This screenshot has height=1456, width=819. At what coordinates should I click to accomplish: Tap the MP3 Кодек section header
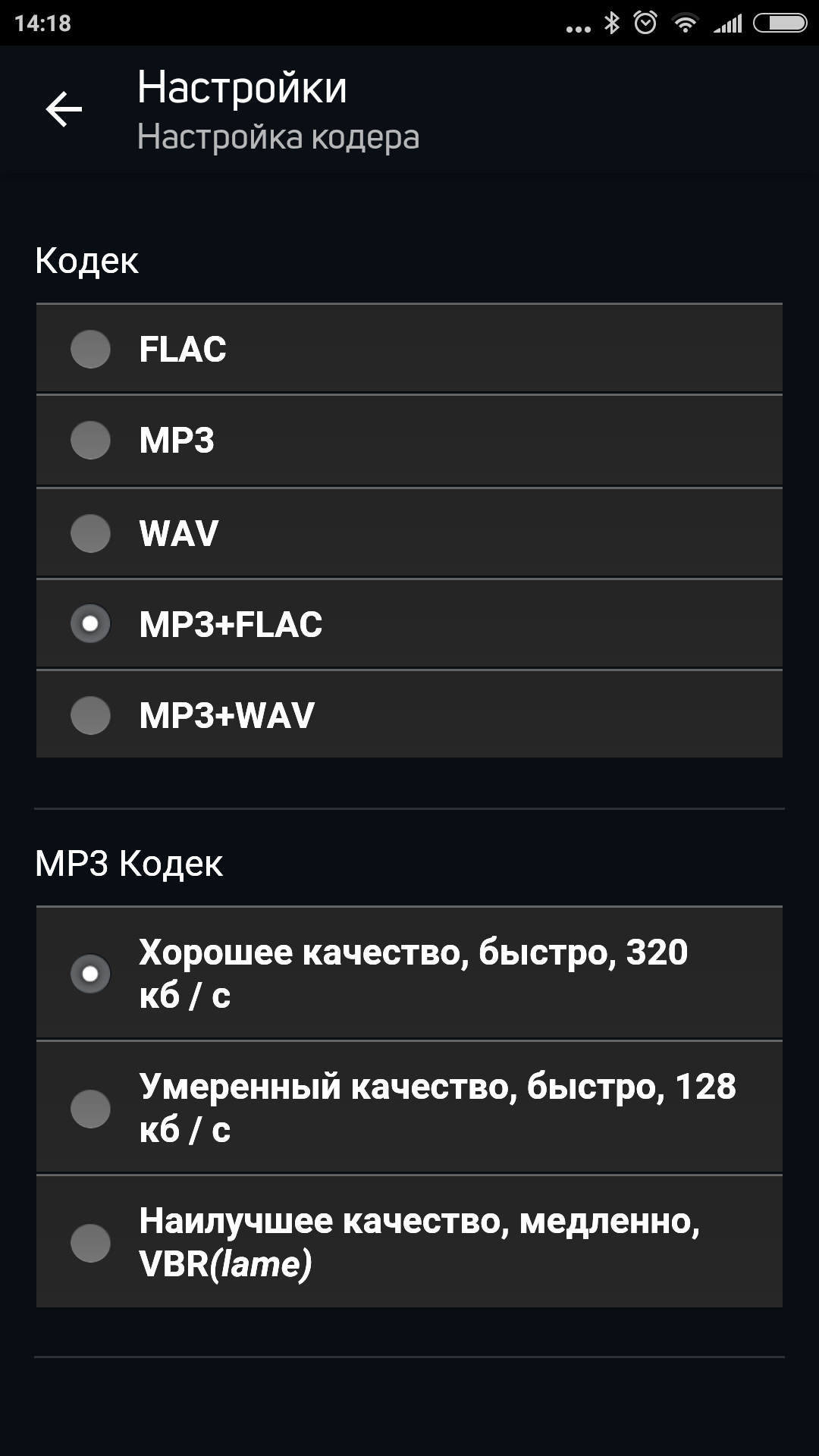[129, 864]
